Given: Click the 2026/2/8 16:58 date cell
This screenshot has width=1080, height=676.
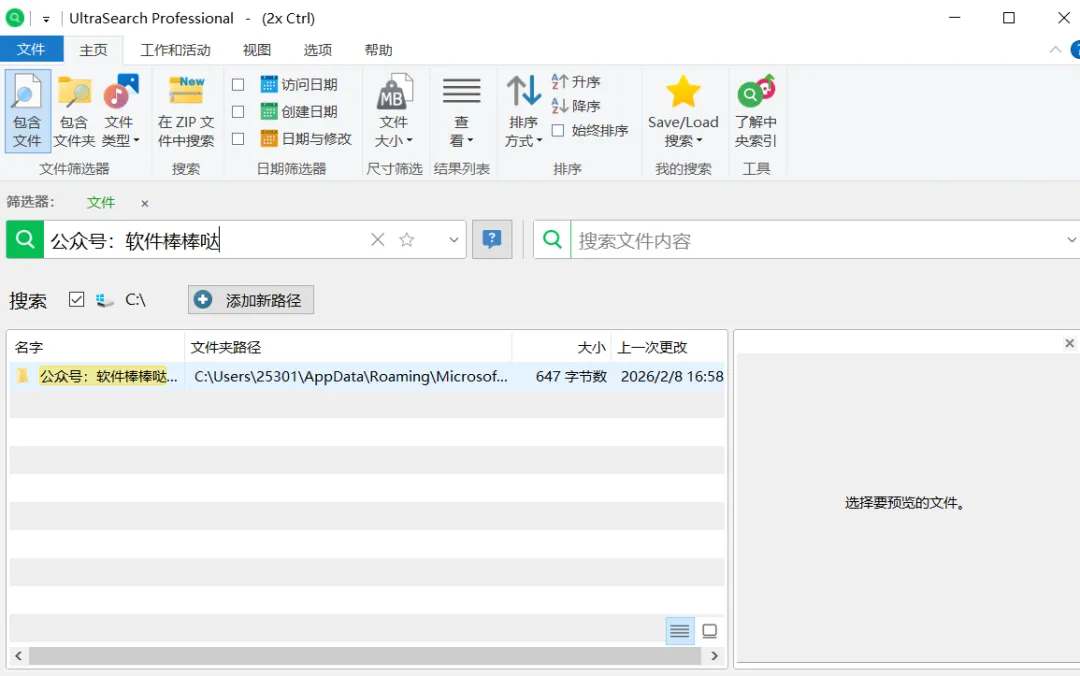Looking at the screenshot, I should point(672,376).
